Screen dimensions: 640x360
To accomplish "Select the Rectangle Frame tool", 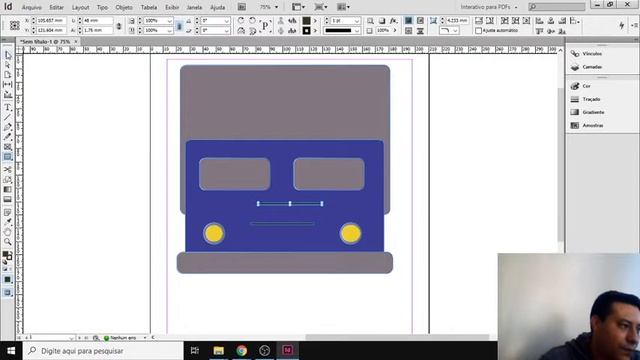I will 8,147.
